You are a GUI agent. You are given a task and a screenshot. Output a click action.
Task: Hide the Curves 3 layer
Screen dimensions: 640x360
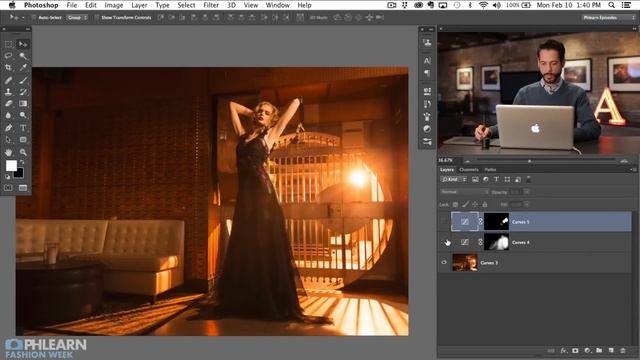[x=444, y=262]
